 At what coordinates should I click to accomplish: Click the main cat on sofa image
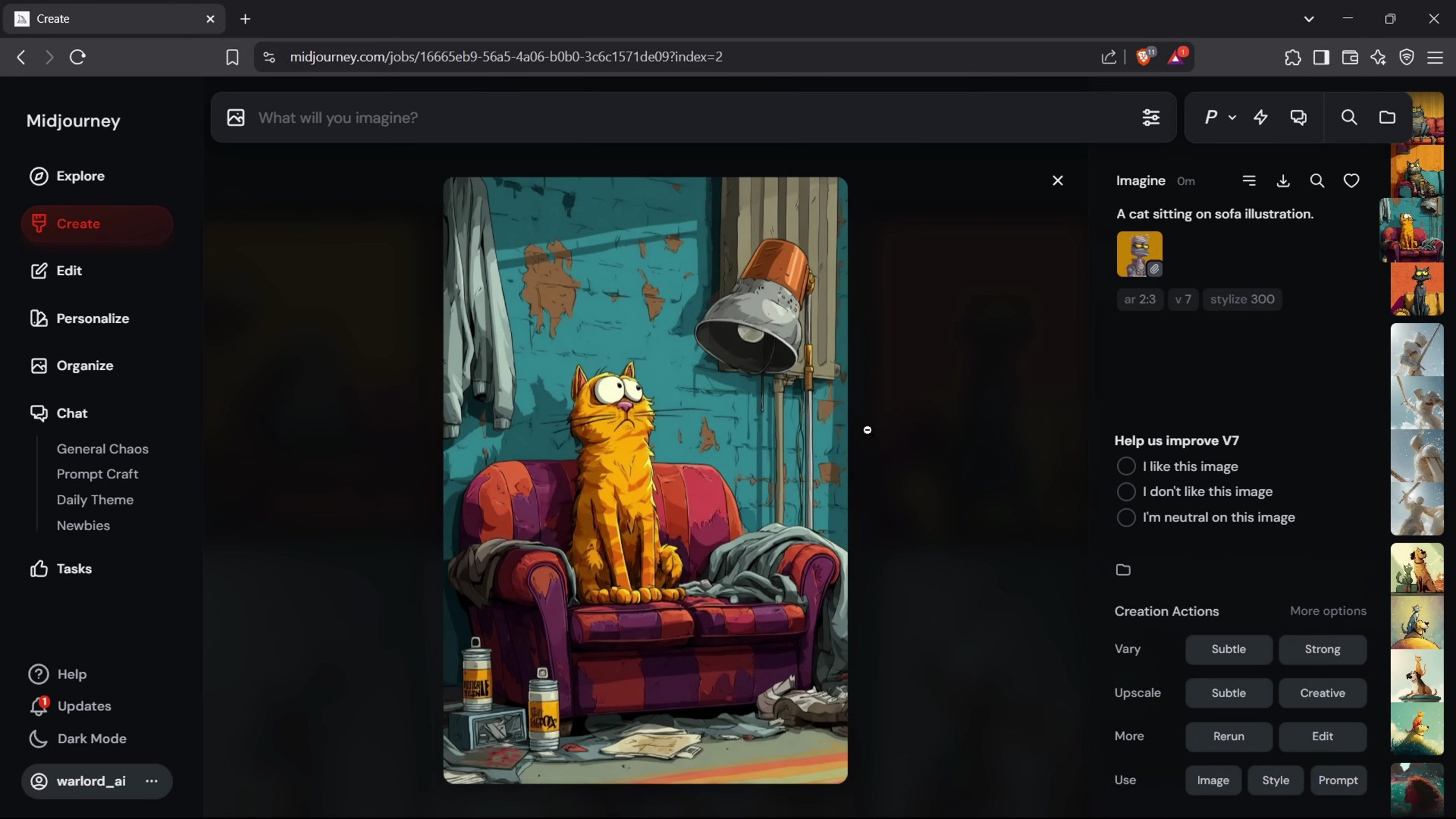(x=645, y=481)
